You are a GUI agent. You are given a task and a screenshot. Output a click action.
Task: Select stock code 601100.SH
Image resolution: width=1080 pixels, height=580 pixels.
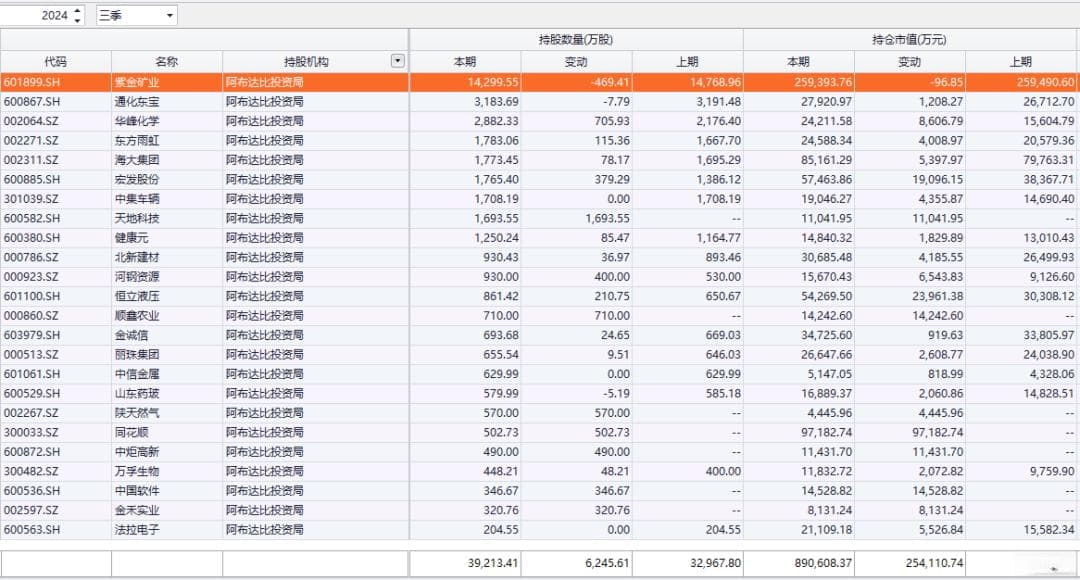click(56, 296)
